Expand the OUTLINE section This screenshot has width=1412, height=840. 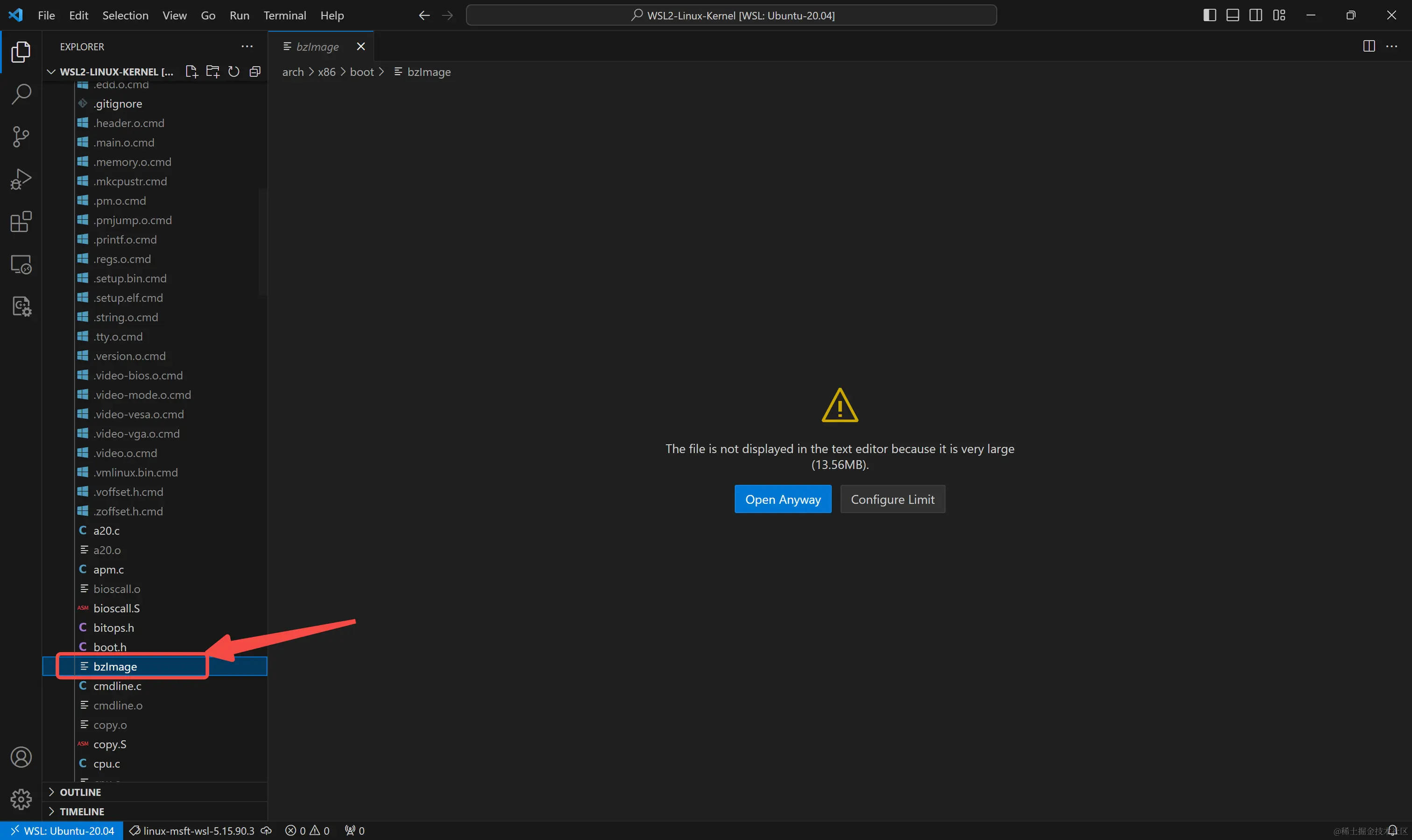[80, 792]
